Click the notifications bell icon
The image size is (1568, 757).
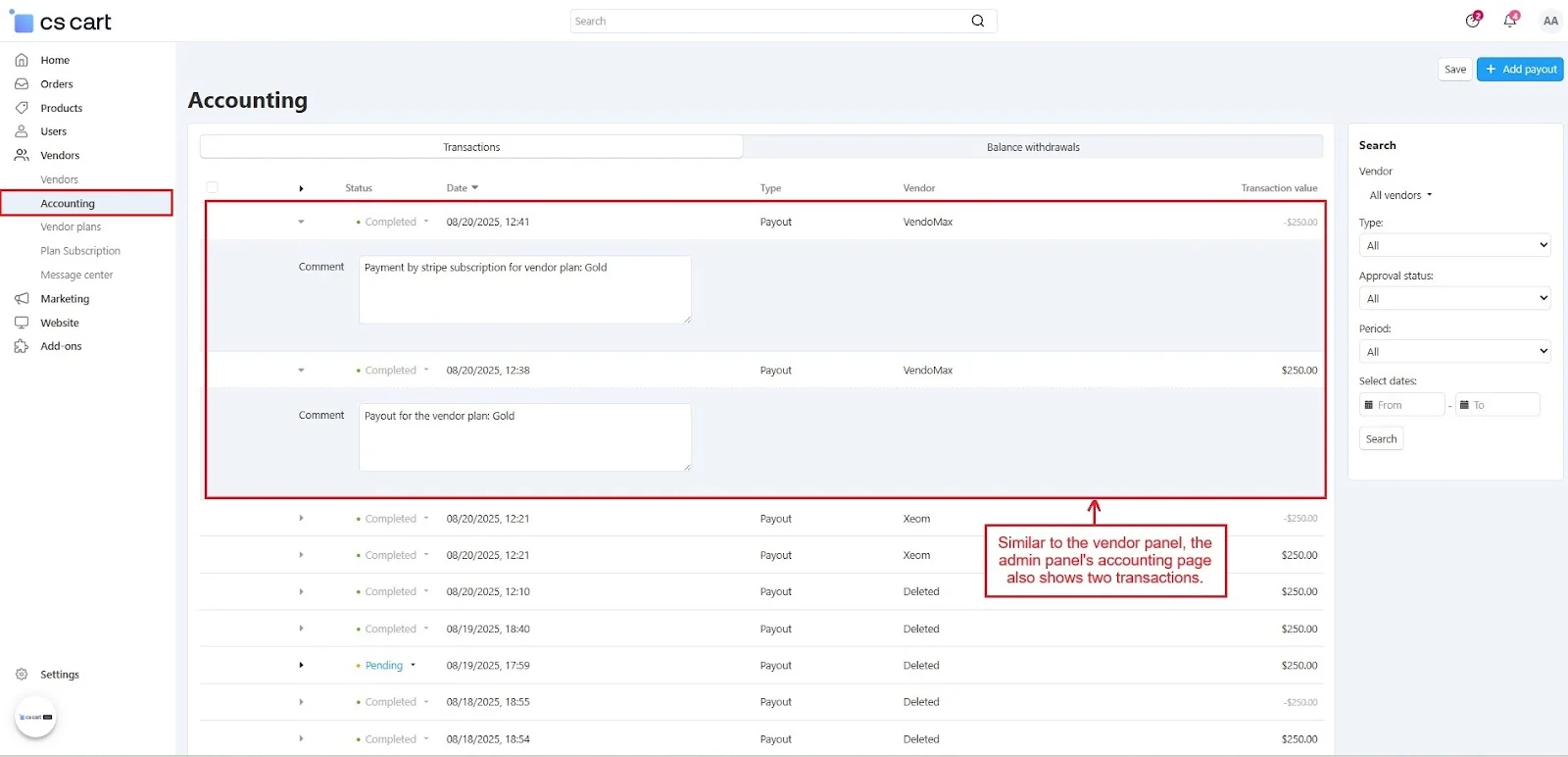1510,21
